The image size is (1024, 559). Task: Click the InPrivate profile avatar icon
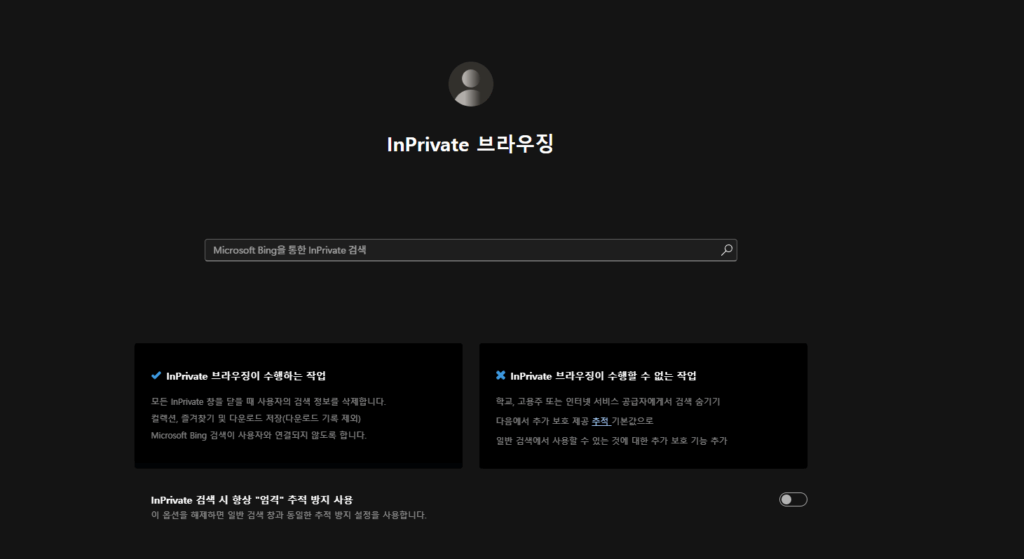(470, 84)
